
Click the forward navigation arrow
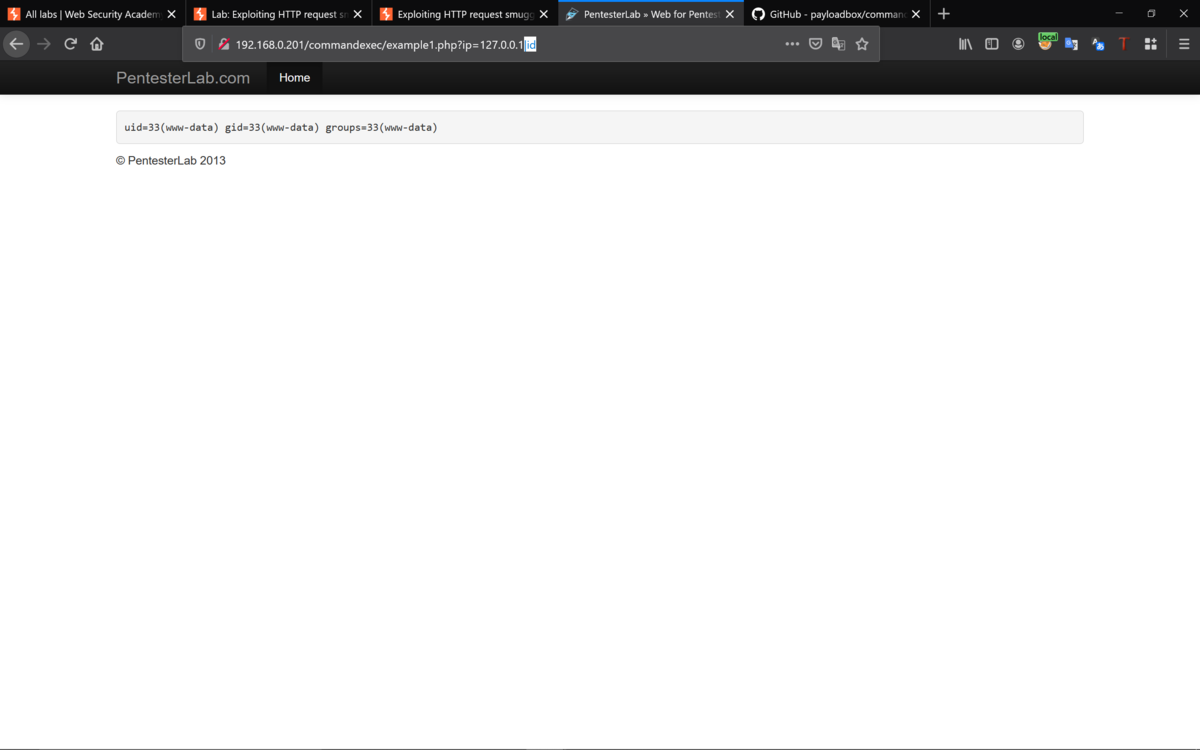[43, 44]
